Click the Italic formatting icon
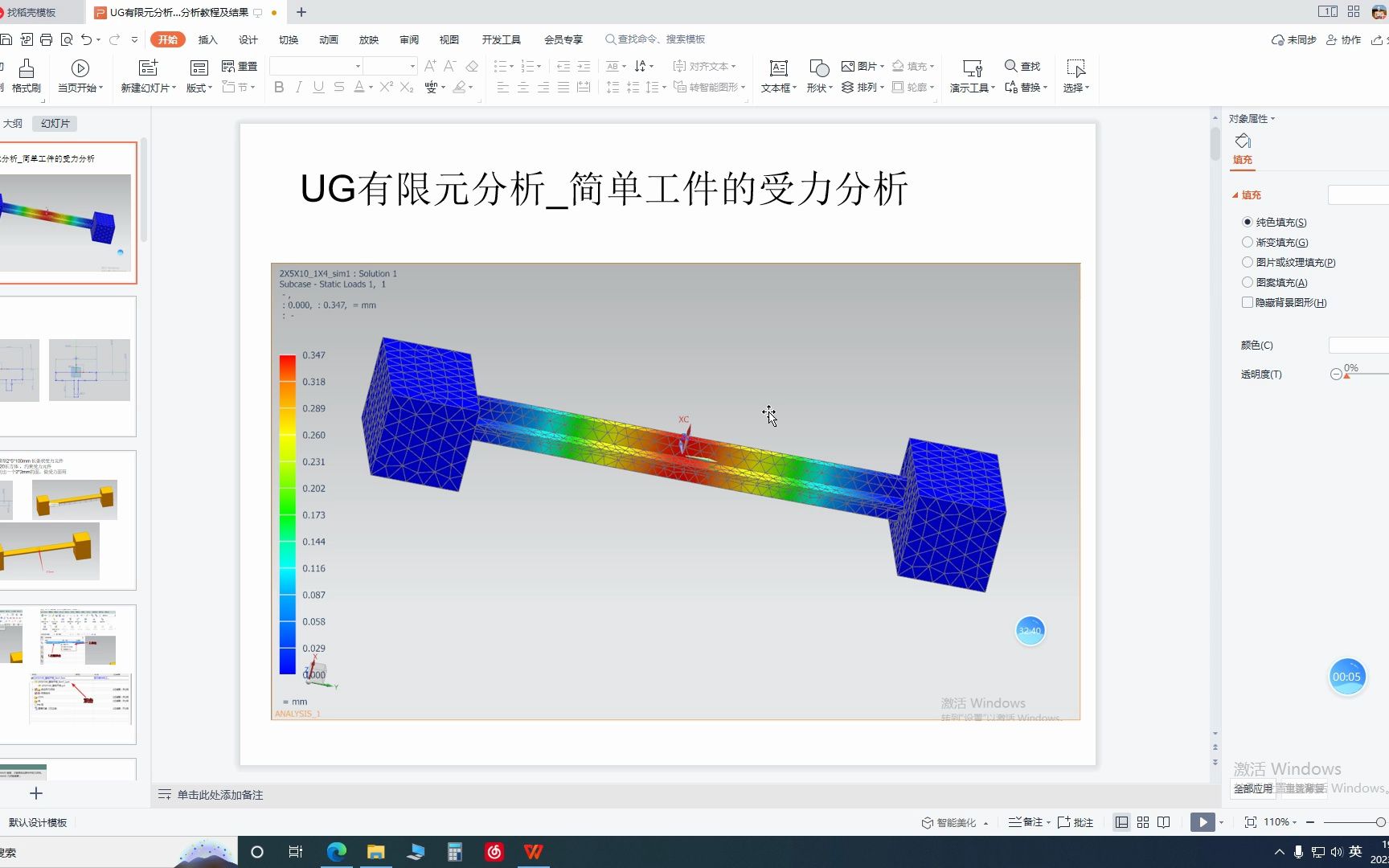Screen dimensions: 1389x868 click(x=299, y=87)
